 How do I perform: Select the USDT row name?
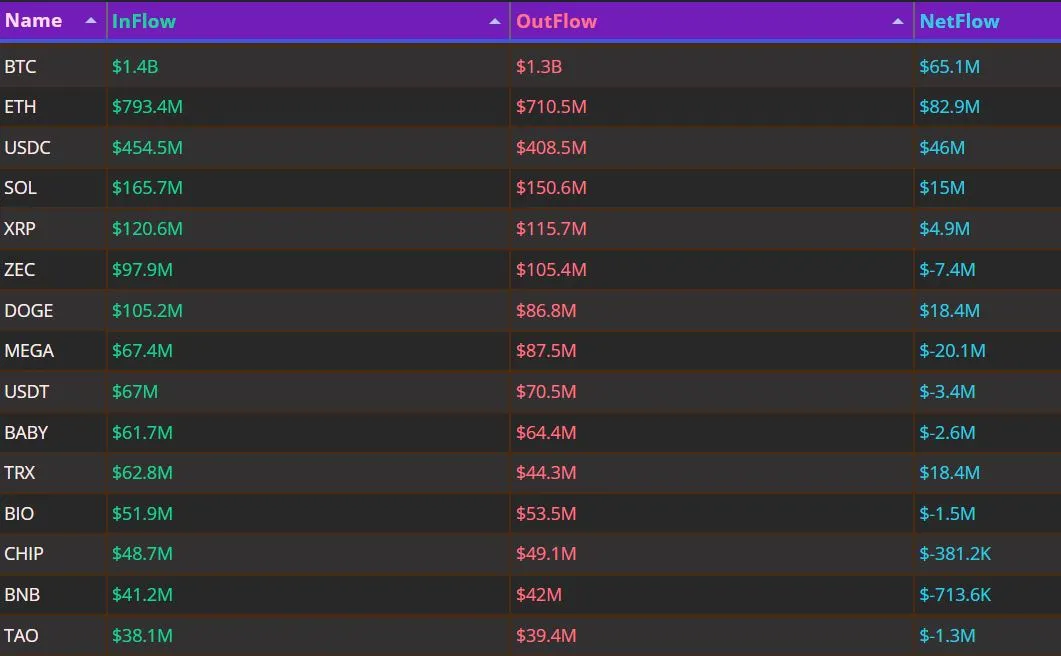tap(26, 392)
